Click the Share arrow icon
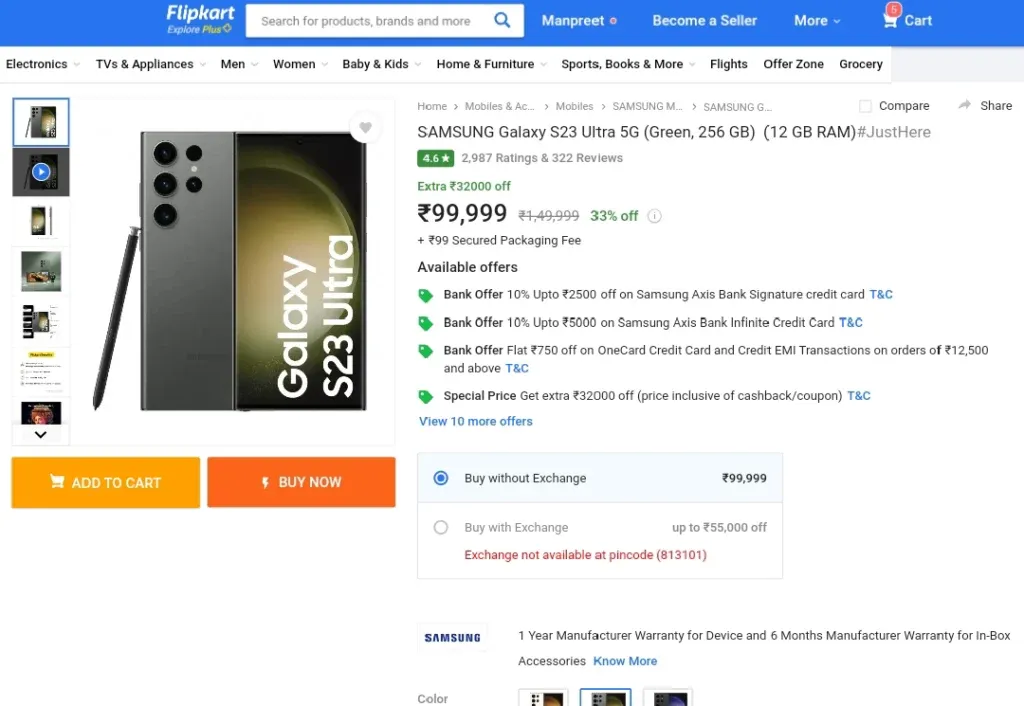This screenshot has width=1024, height=706. pos(965,105)
